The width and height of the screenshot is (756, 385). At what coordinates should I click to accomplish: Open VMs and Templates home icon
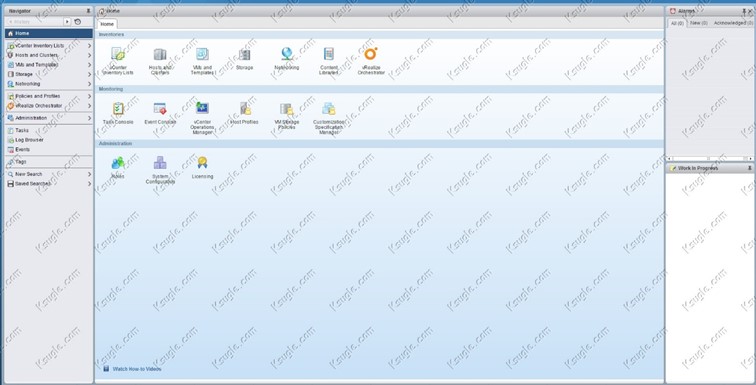tap(202, 54)
